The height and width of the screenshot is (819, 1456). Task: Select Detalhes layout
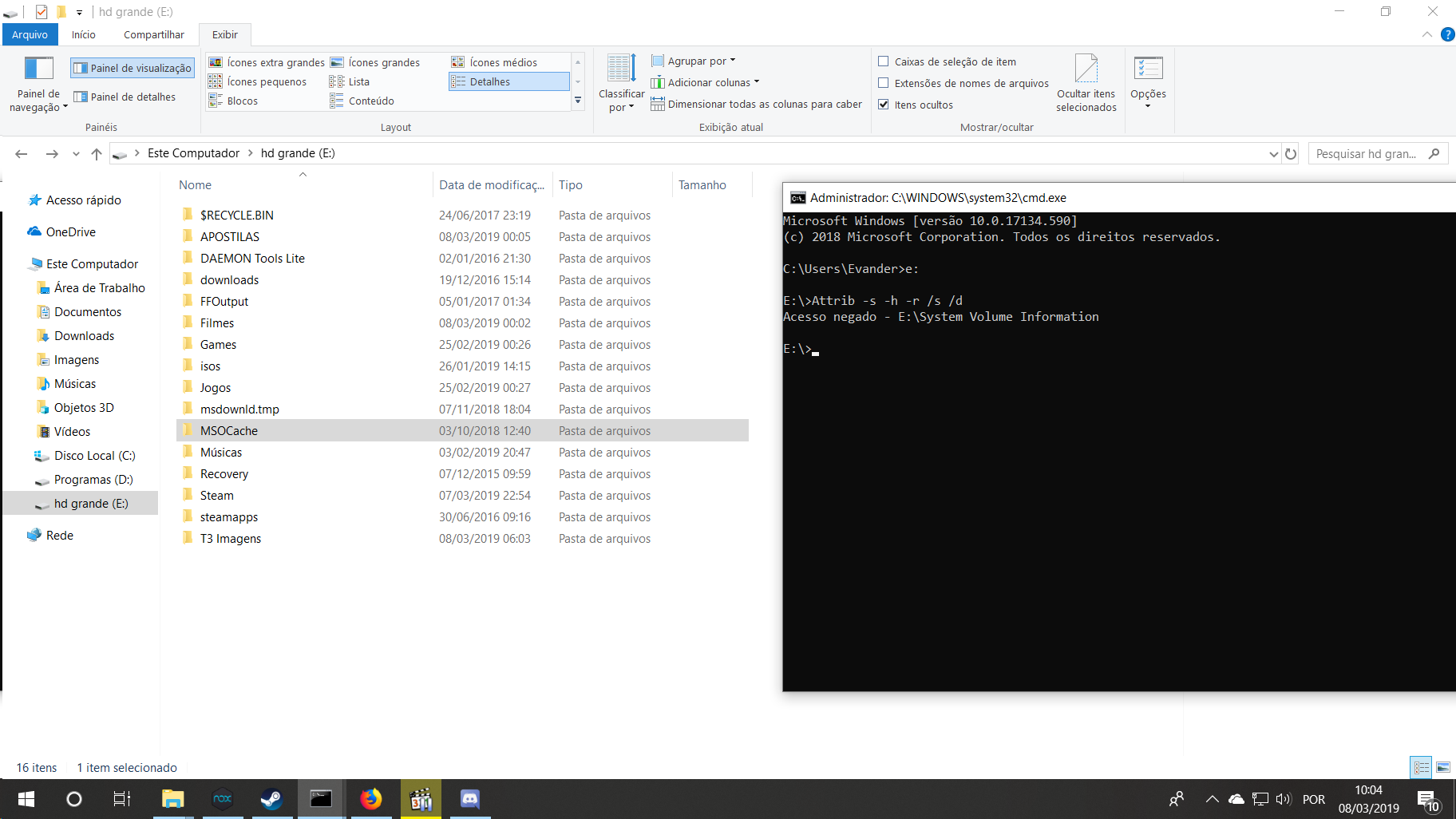pos(509,81)
